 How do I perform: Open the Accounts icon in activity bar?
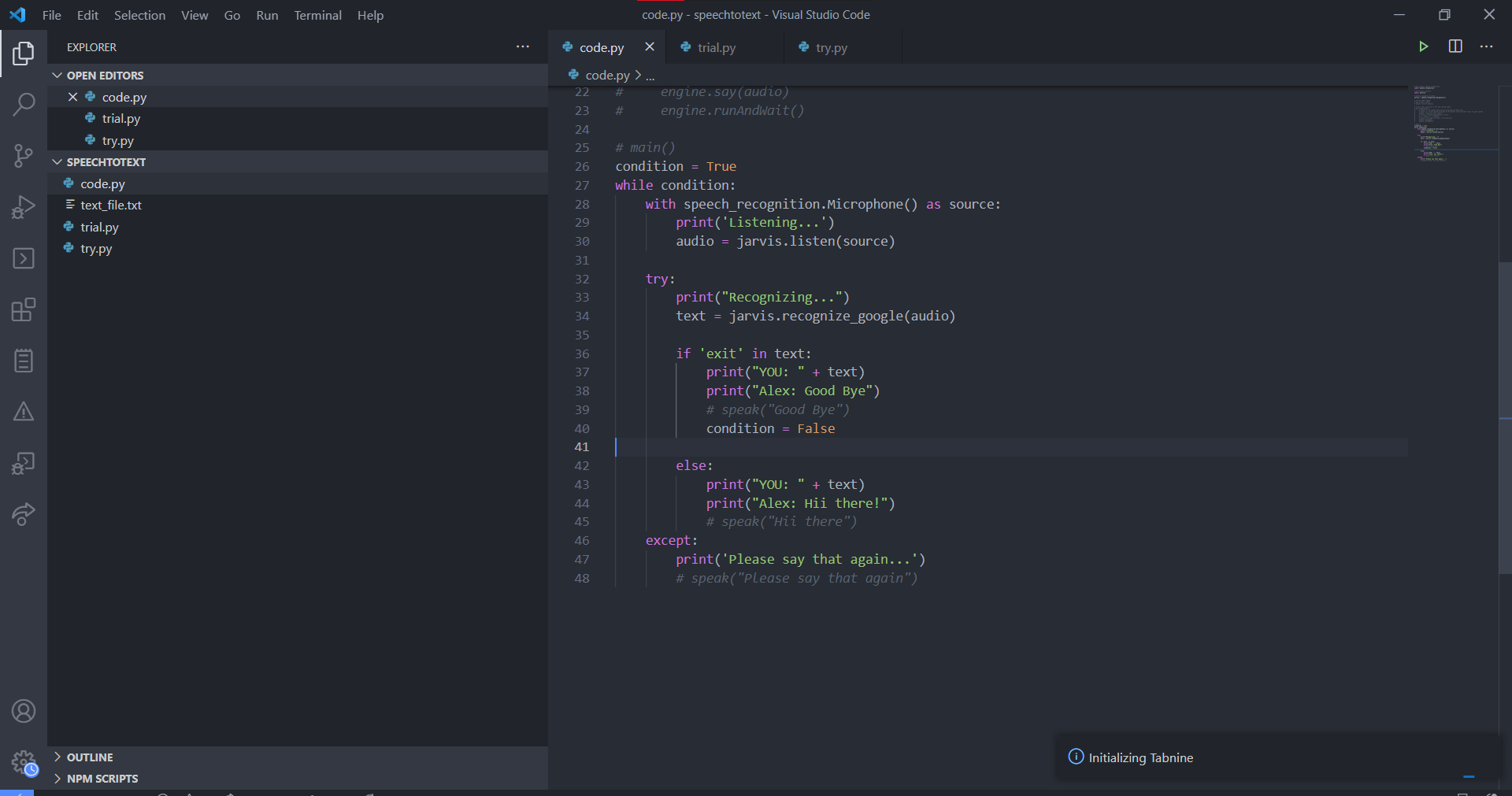coord(24,711)
